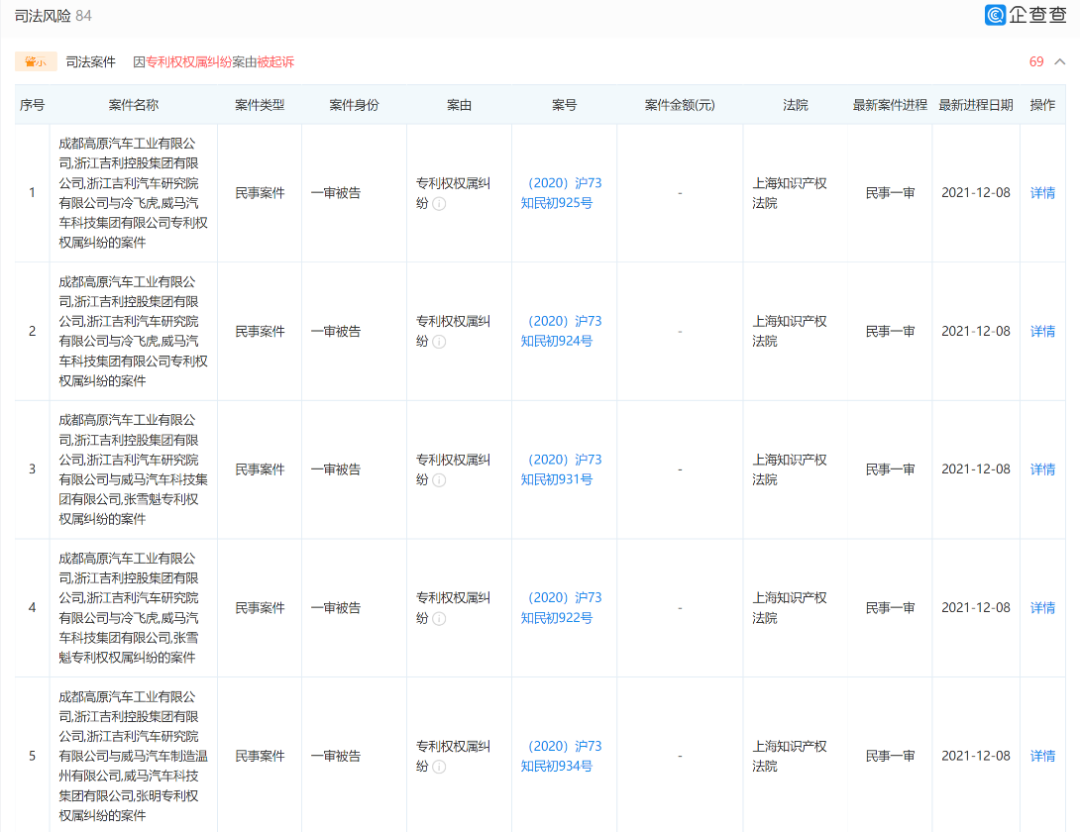
Task: Click 民事一审 in row 2
Action: [890, 331]
